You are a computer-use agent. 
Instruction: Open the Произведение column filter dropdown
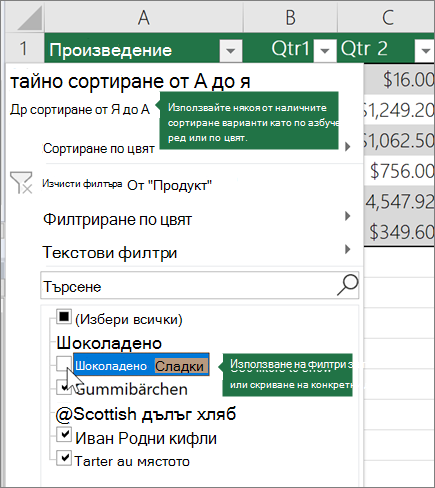pos(231,51)
